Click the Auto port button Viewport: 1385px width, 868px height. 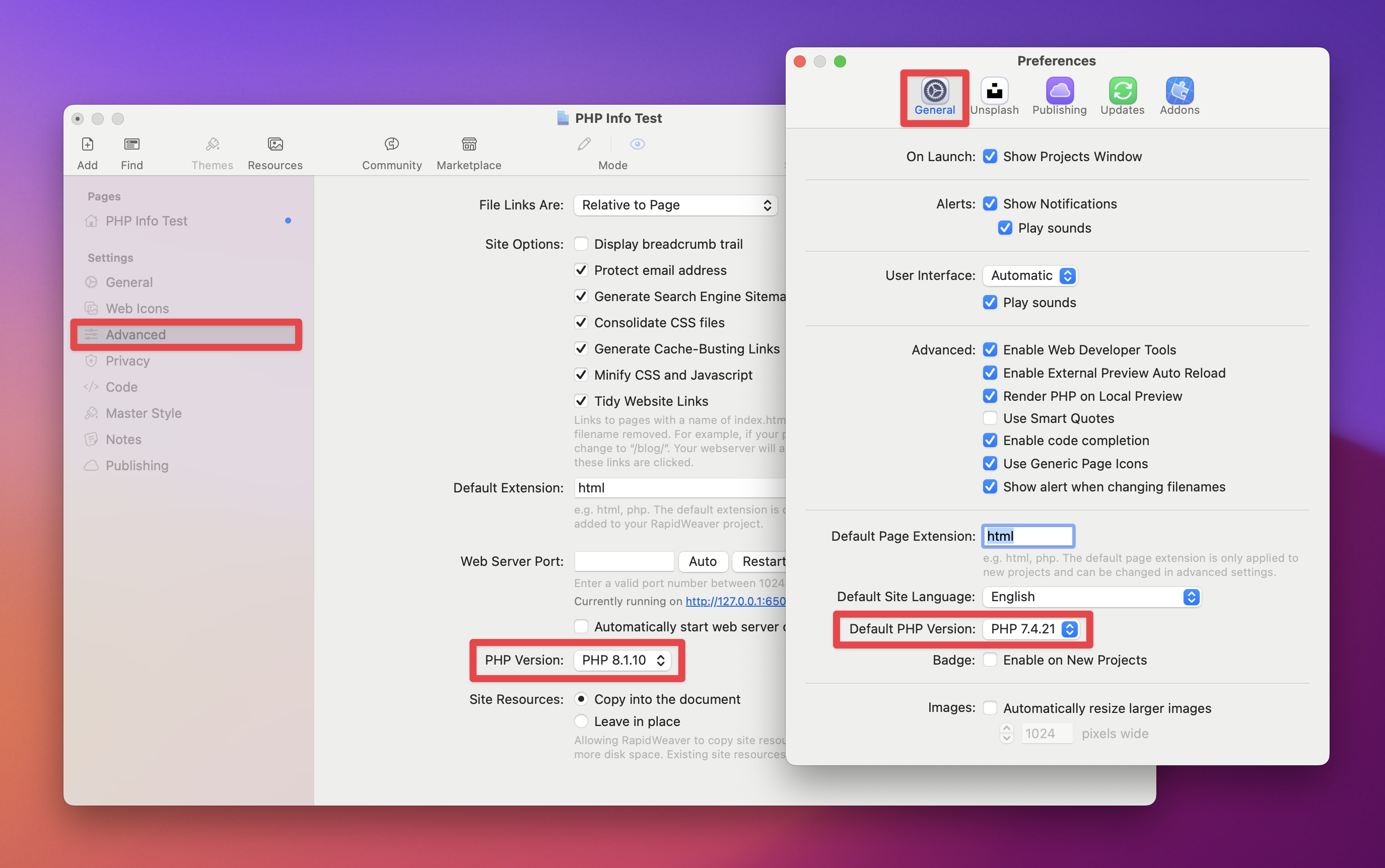click(x=702, y=561)
